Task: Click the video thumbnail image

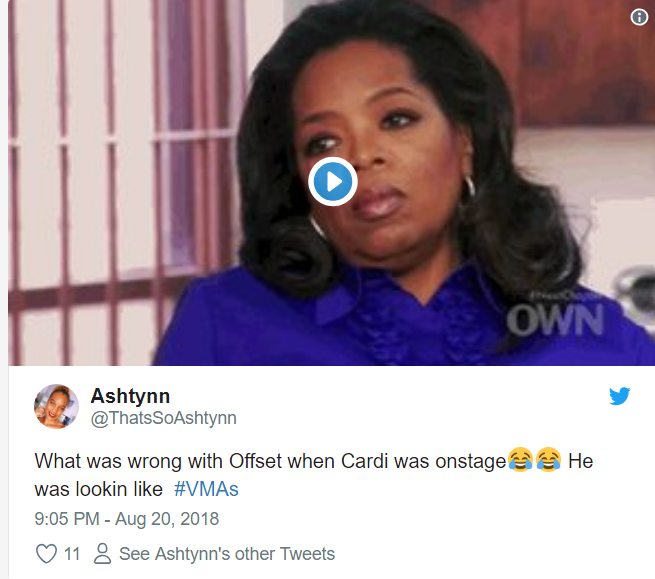Action: (x=331, y=183)
